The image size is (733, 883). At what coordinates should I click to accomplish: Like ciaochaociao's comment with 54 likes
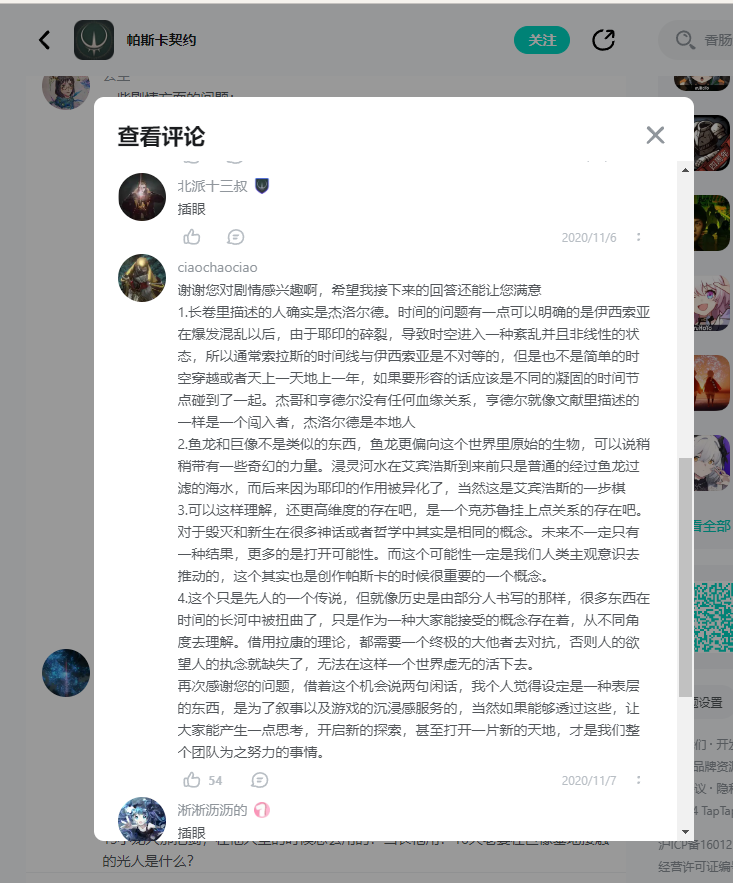[192, 780]
